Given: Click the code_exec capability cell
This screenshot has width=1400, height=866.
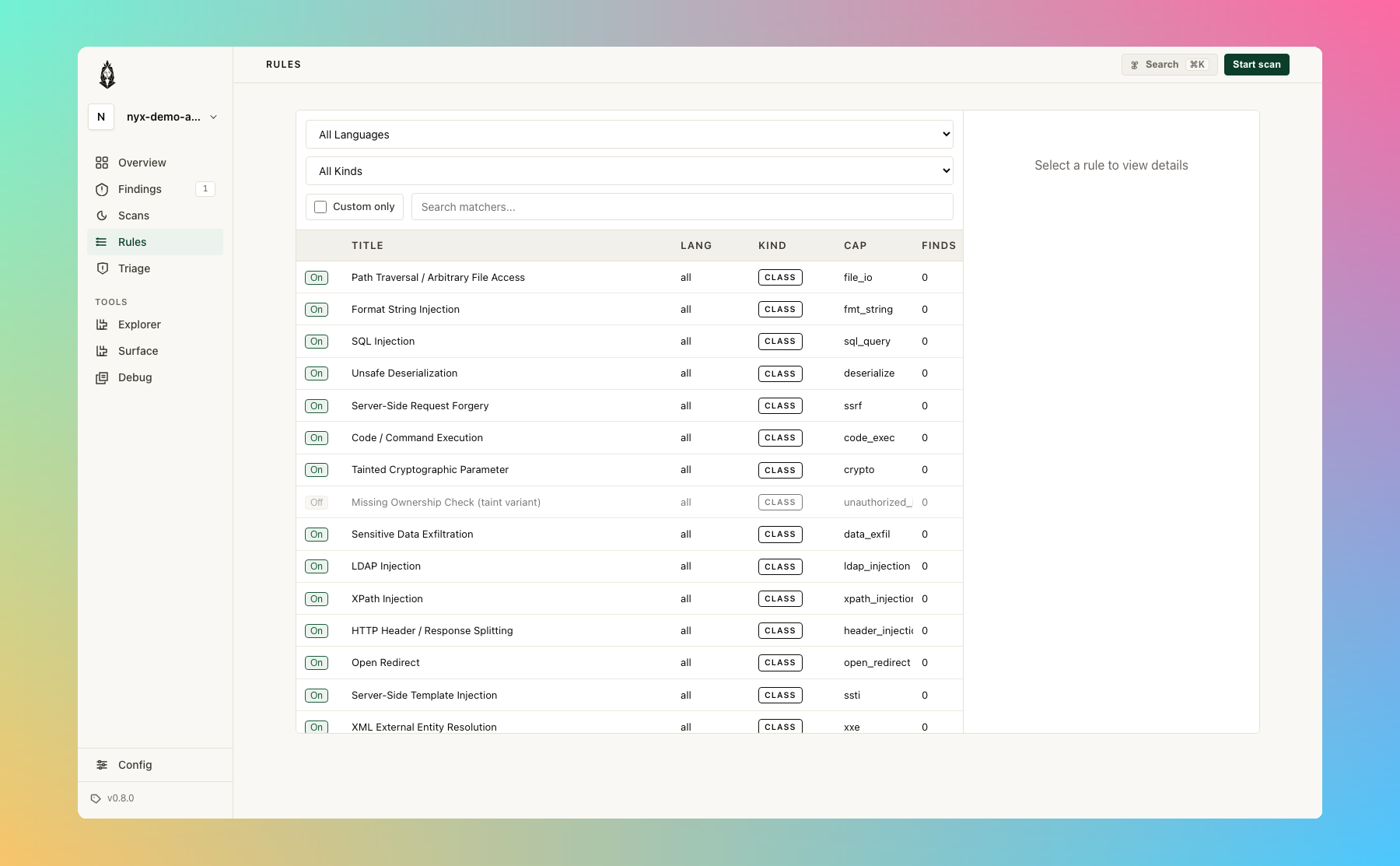Looking at the screenshot, I should point(869,438).
